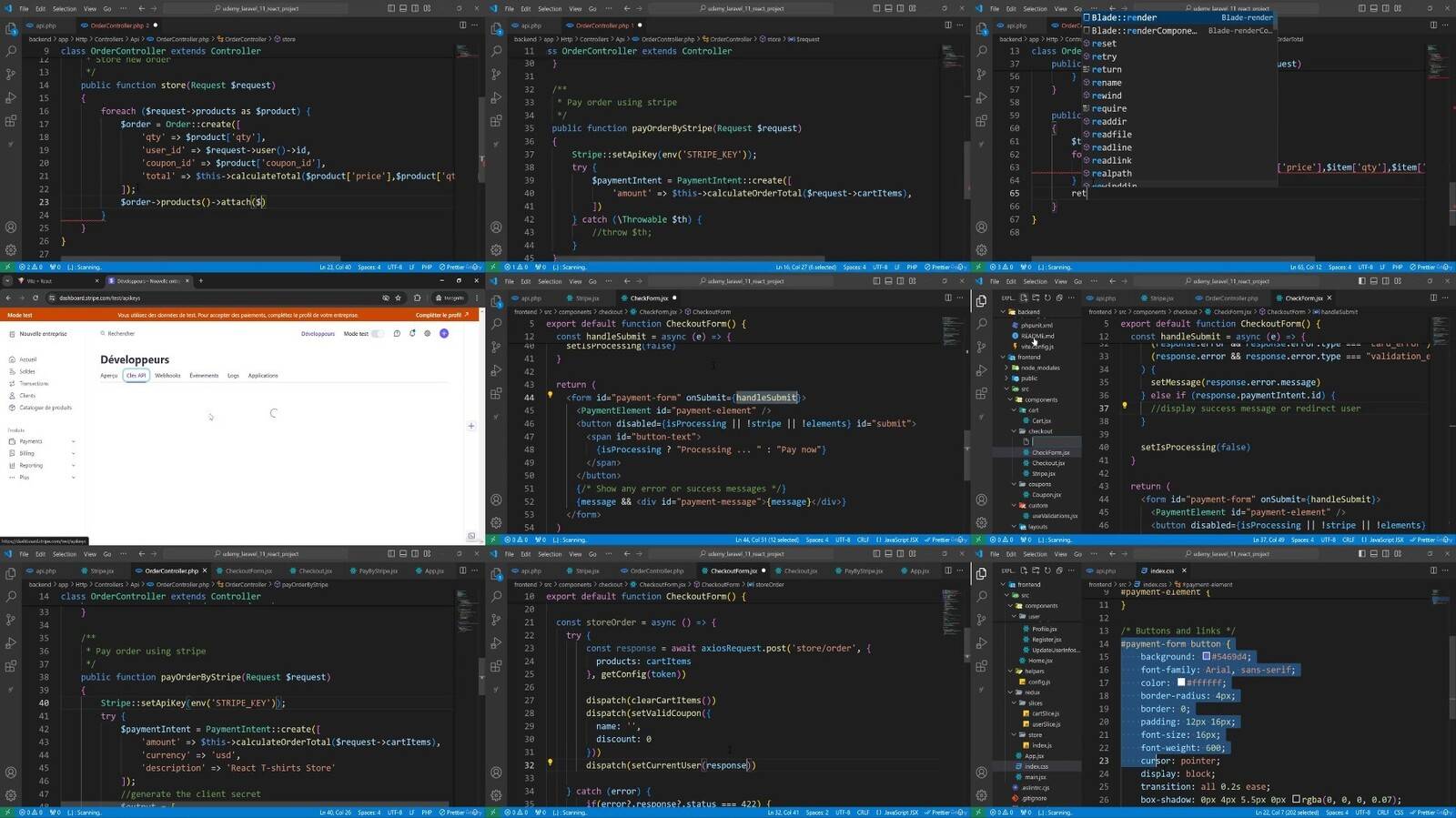Click the new file name input under checkout folder
Screen dimensions: 1456x818
click(1056, 441)
